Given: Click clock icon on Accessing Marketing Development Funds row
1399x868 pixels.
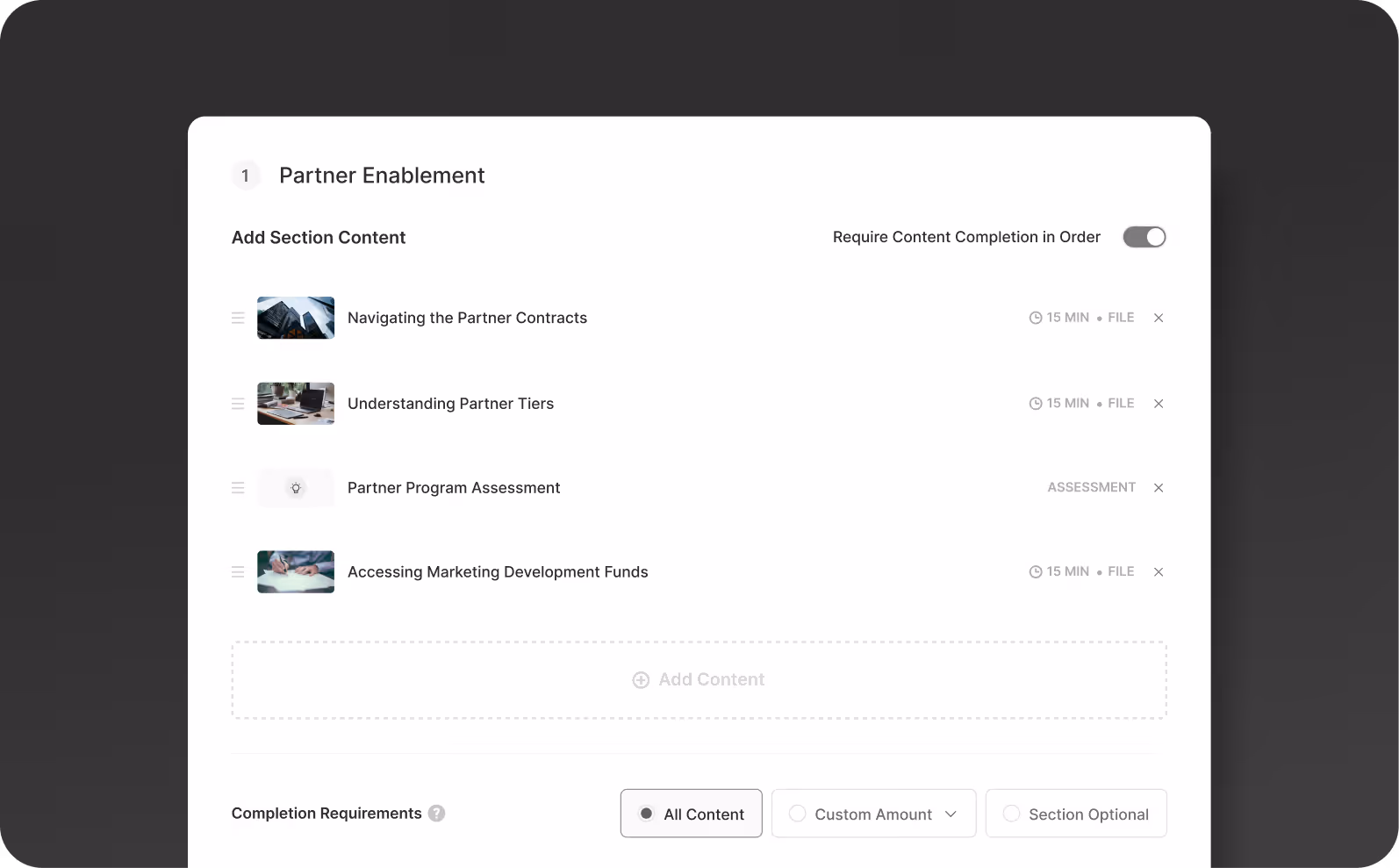Looking at the screenshot, I should click(x=1036, y=572).
